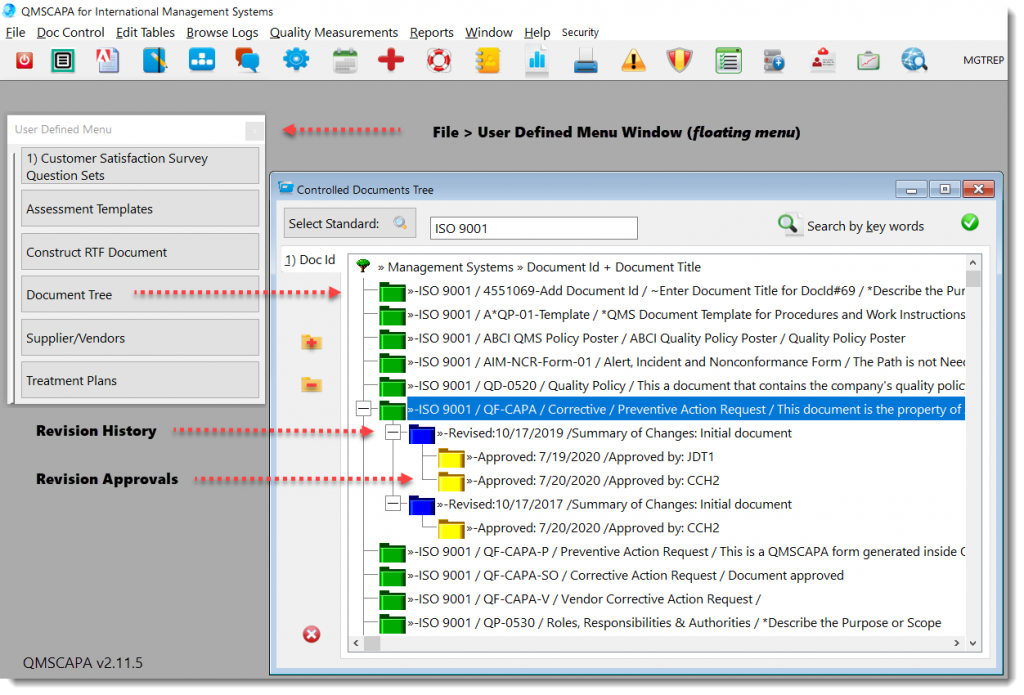Open the blue org chart icon
1024x695 pixels.
click(x=202, y=60)
